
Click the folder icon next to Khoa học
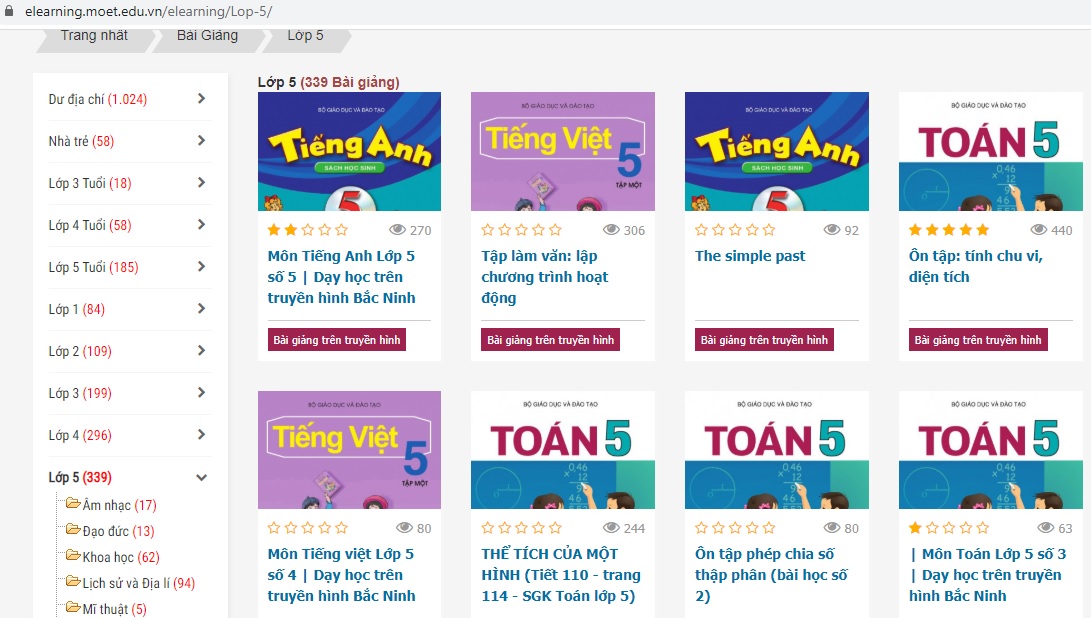point(73,555)
